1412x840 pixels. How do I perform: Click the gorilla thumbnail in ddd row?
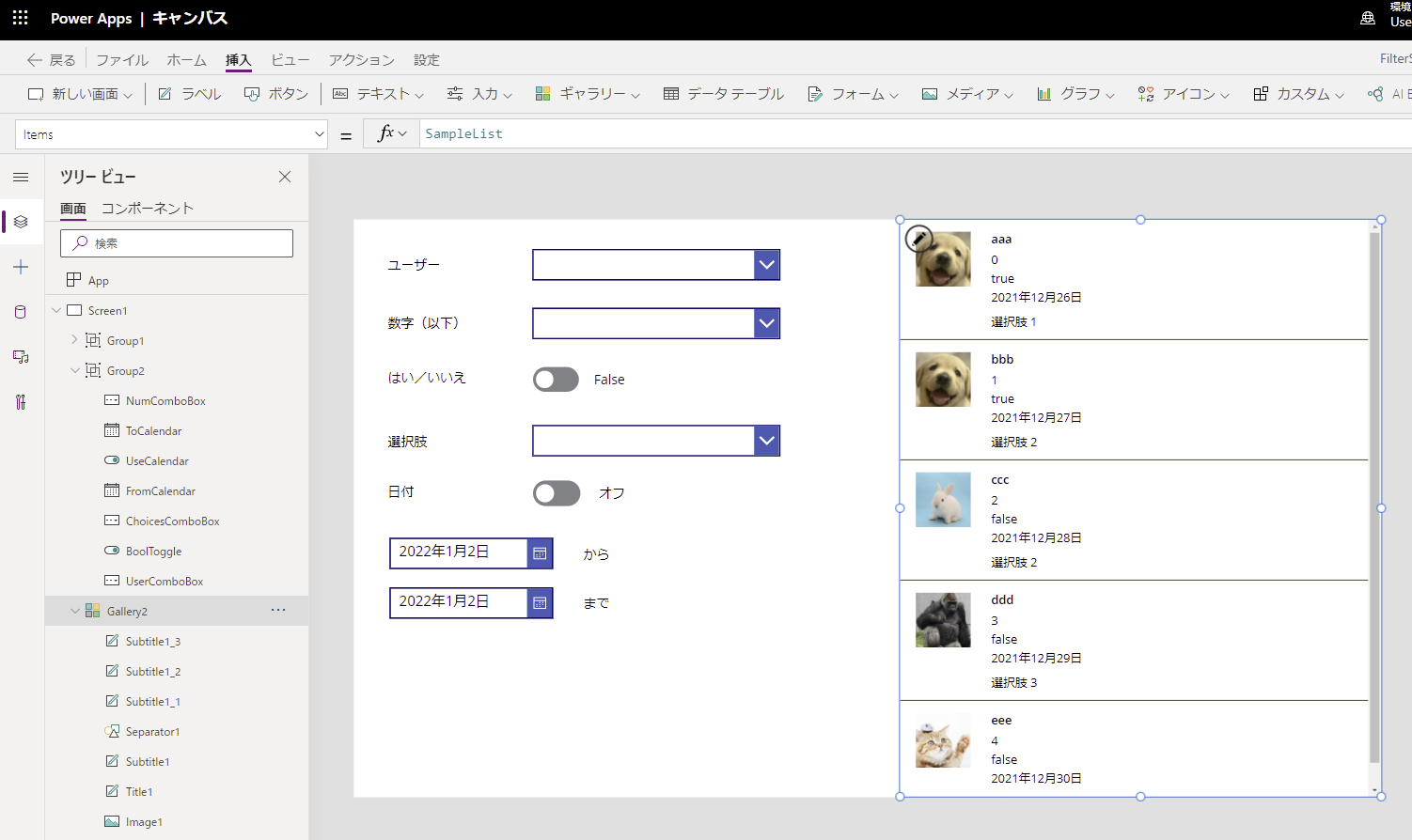click(943, 620)
